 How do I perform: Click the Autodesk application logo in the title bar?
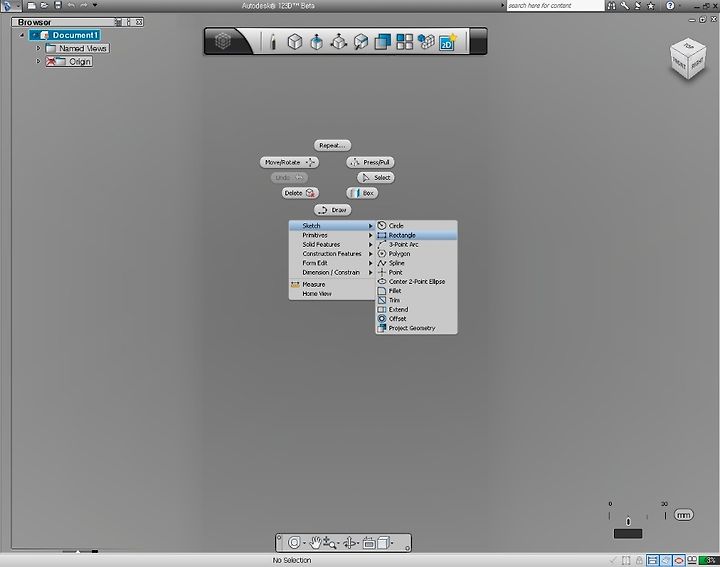tap(7, 6)
